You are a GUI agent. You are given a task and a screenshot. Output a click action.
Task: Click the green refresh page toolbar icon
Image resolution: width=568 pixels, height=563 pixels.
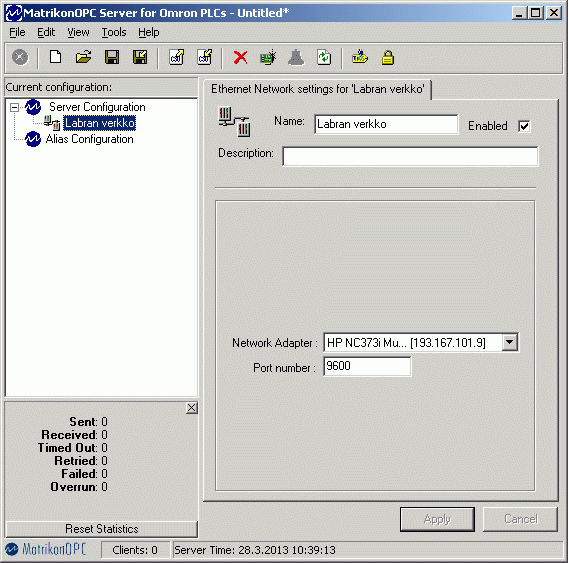324,58
